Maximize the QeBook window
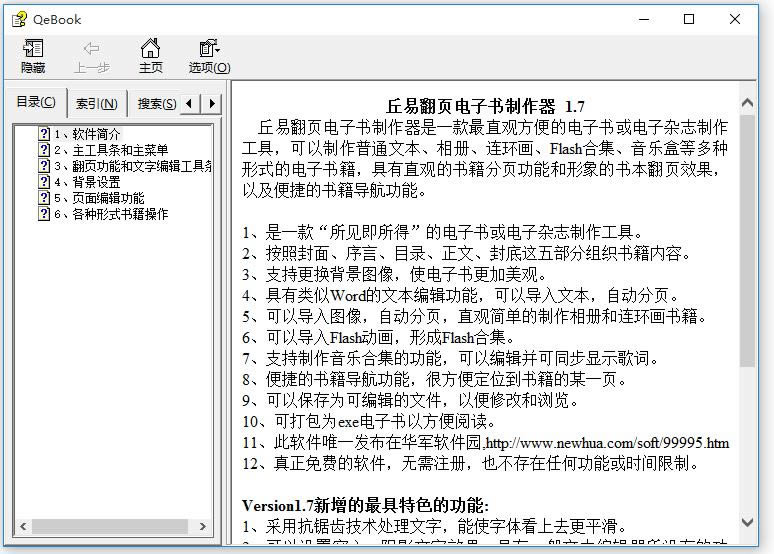This screenshot has width=774, height=554. pyautogui.click(x=689, y=19)
